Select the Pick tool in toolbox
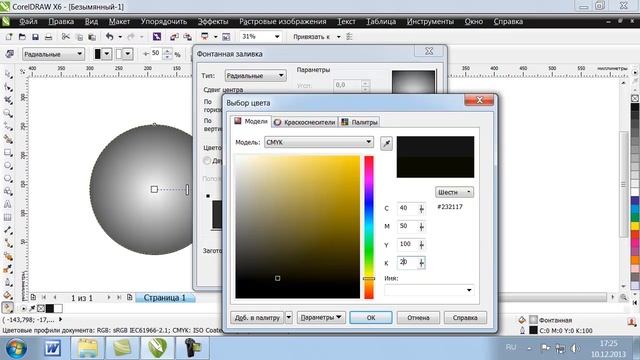This screenshot has height=360, width=640. click(x=8, y=74)
